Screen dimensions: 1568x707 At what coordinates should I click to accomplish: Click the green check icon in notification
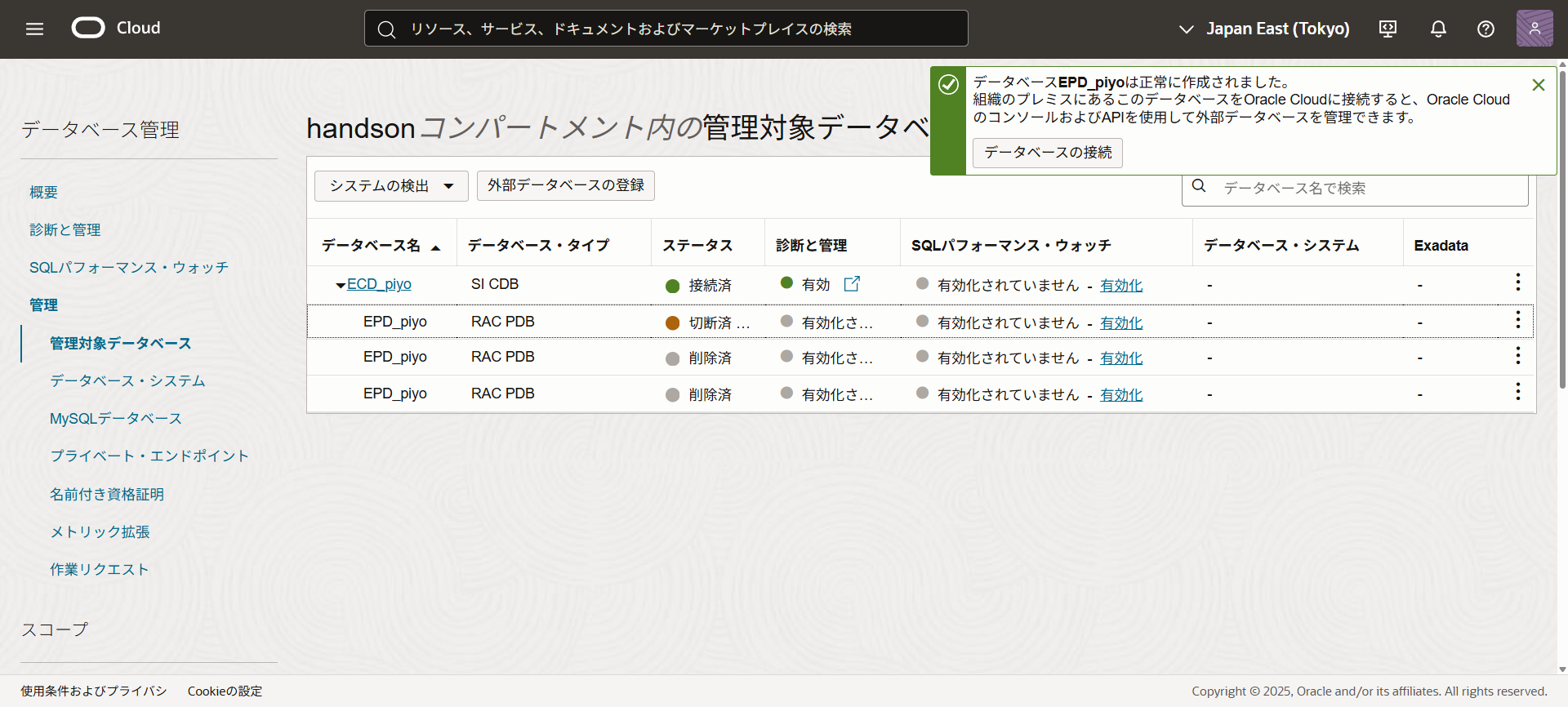pos(948,85)
